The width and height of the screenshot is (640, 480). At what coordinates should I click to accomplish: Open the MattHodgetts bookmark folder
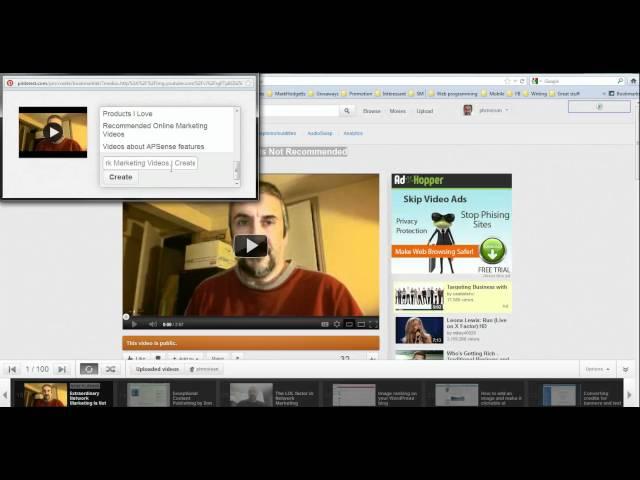286,93
